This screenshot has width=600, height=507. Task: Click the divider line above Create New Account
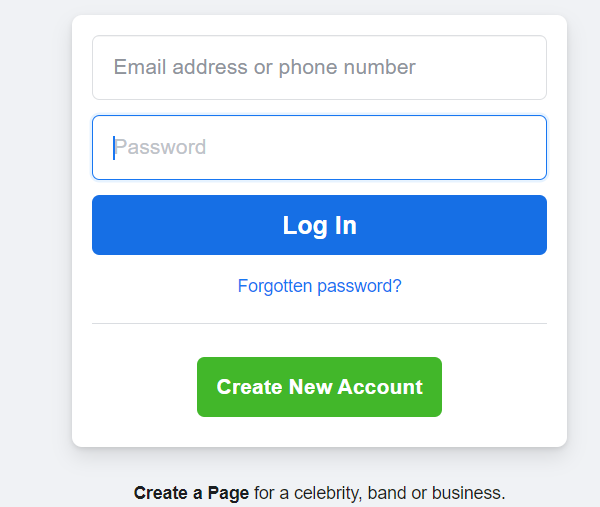[x=319, y=324]
